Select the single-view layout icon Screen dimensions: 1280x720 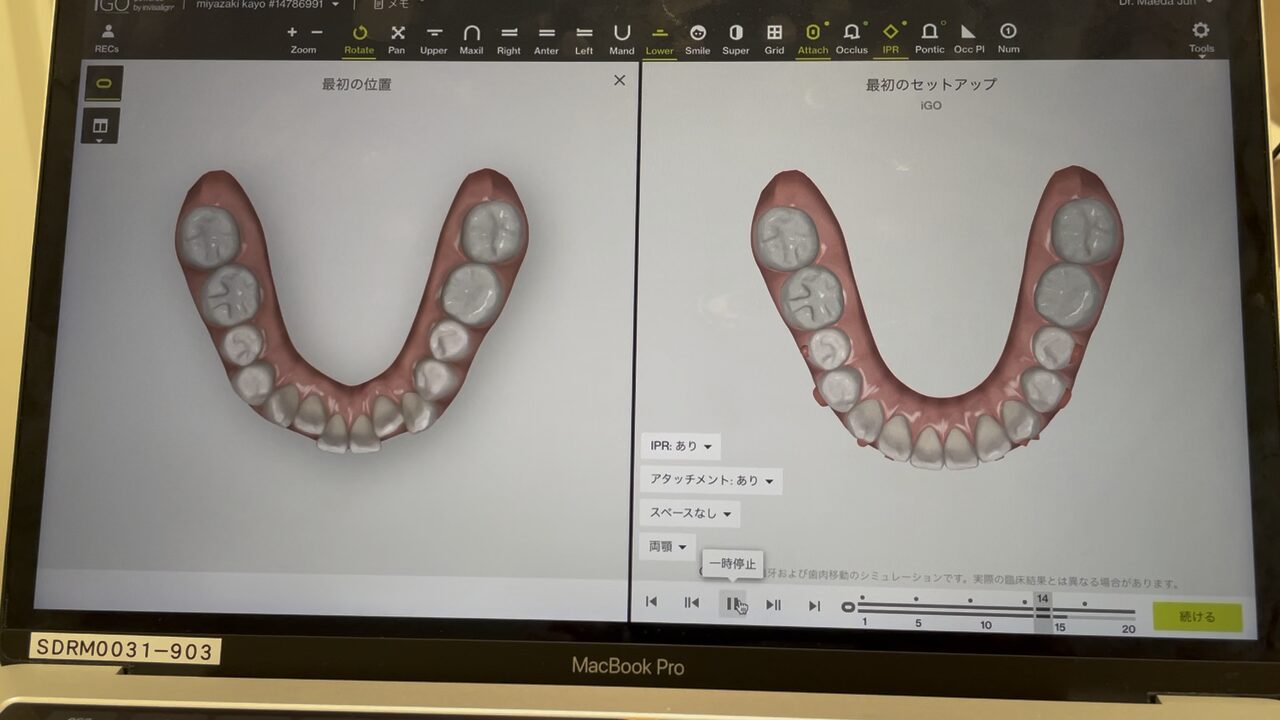tap(103, 84)
